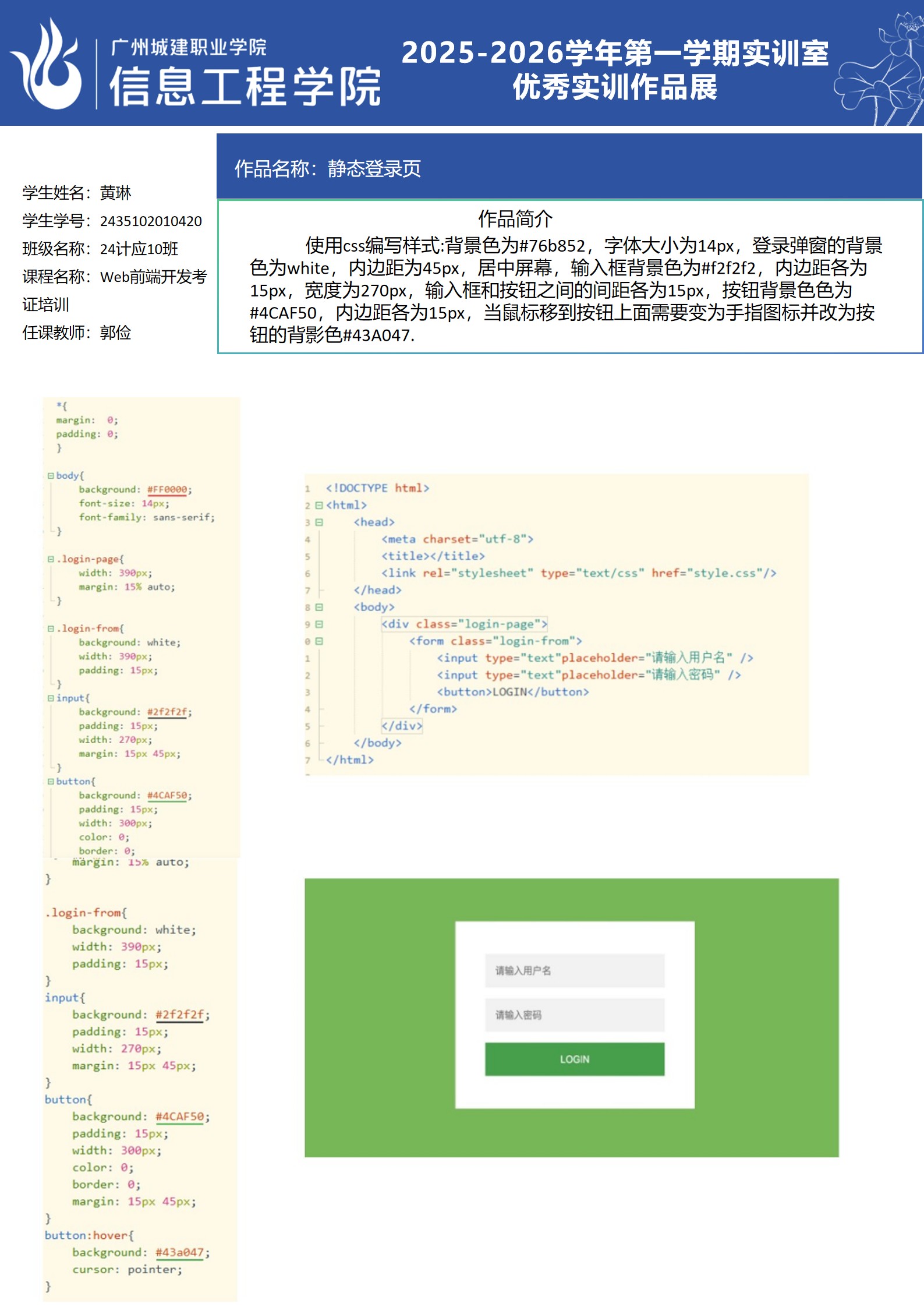Collapse the <head> tag fold marker
Image resolution: width=924 pixels, height=1307 pixels.
point(319,522)
